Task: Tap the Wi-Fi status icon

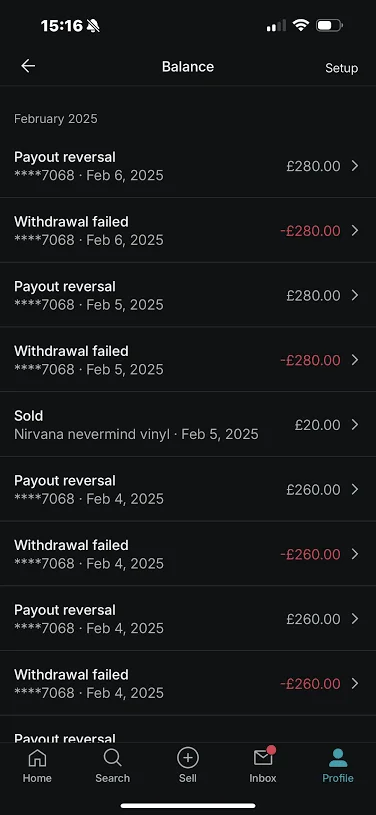Action: tap(301, 25)
